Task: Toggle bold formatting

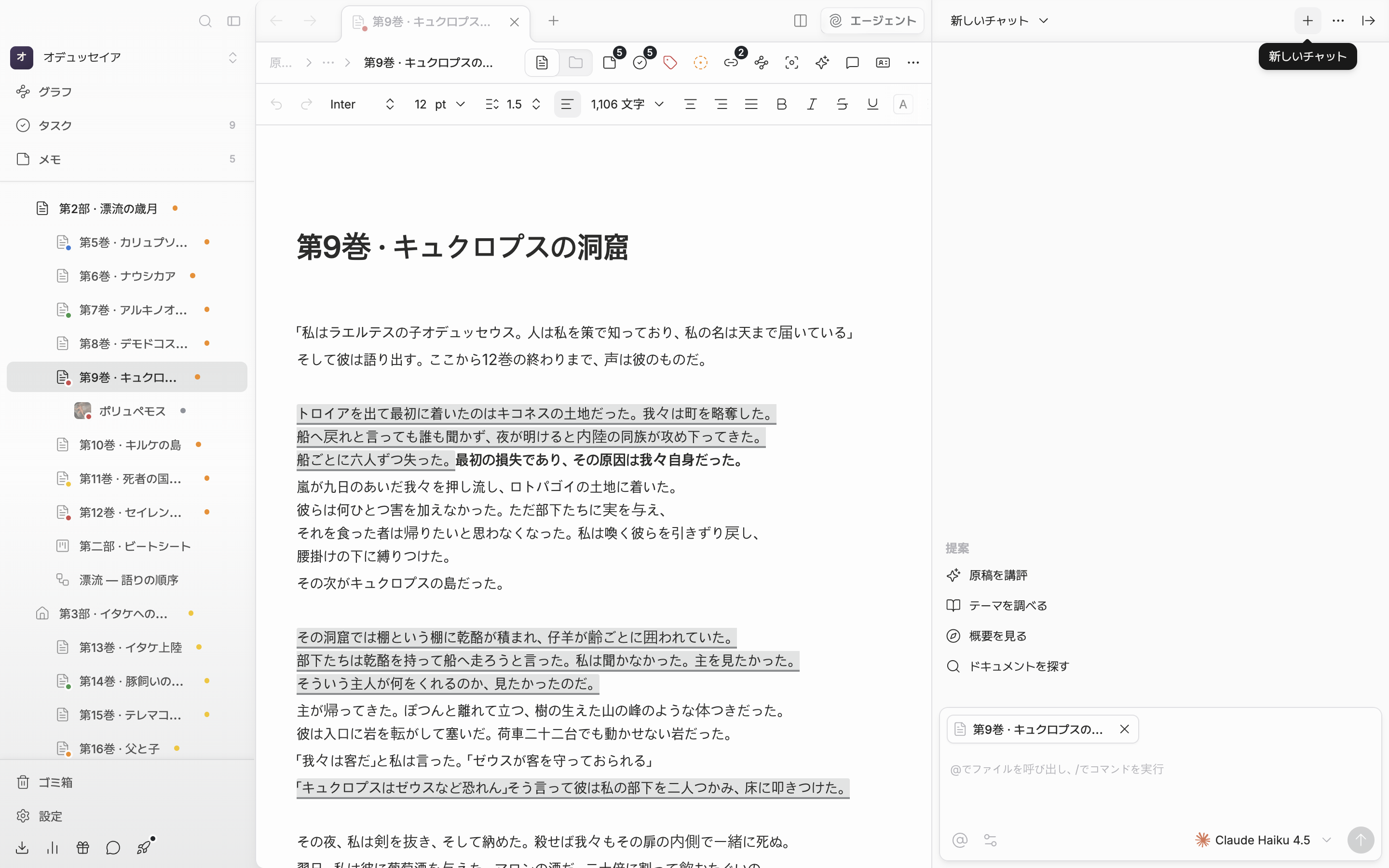Action: [781, 105]
